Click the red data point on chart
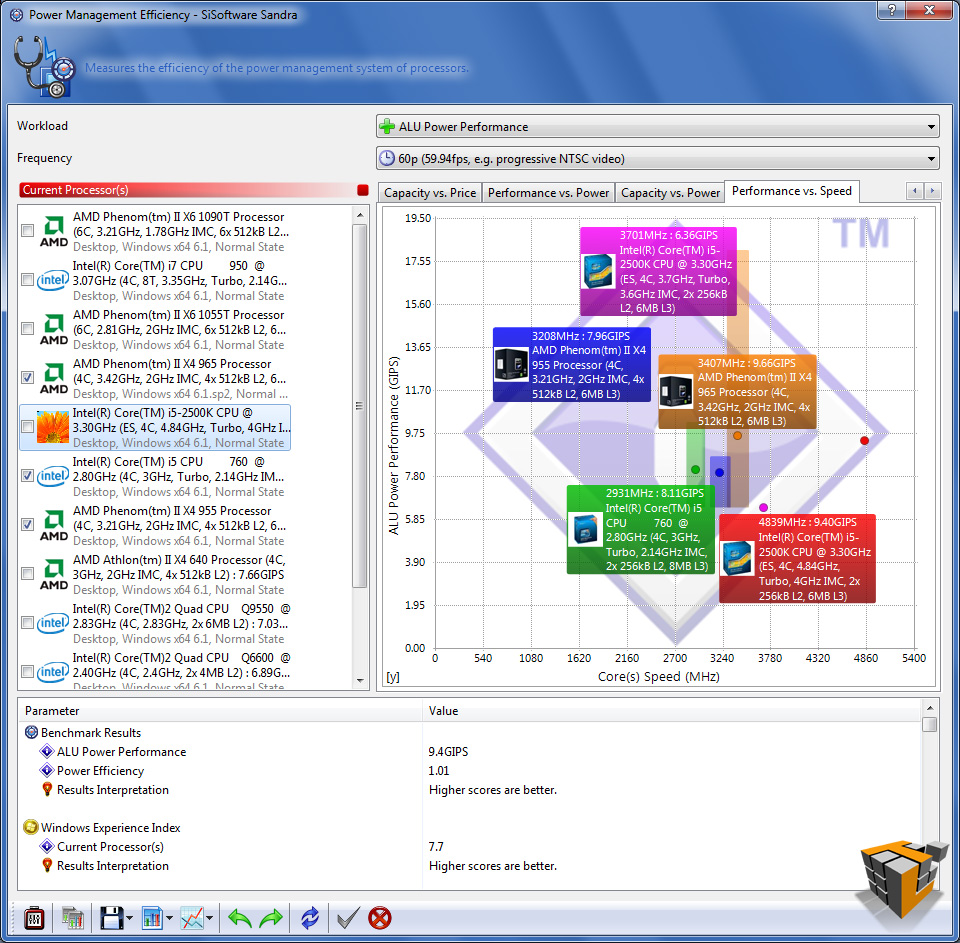 [864, 440]
